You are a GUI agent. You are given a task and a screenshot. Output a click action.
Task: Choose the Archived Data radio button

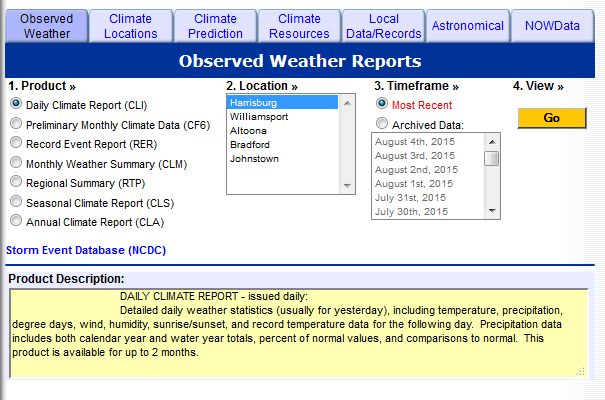pyautogui.click(x=382, y=123)
